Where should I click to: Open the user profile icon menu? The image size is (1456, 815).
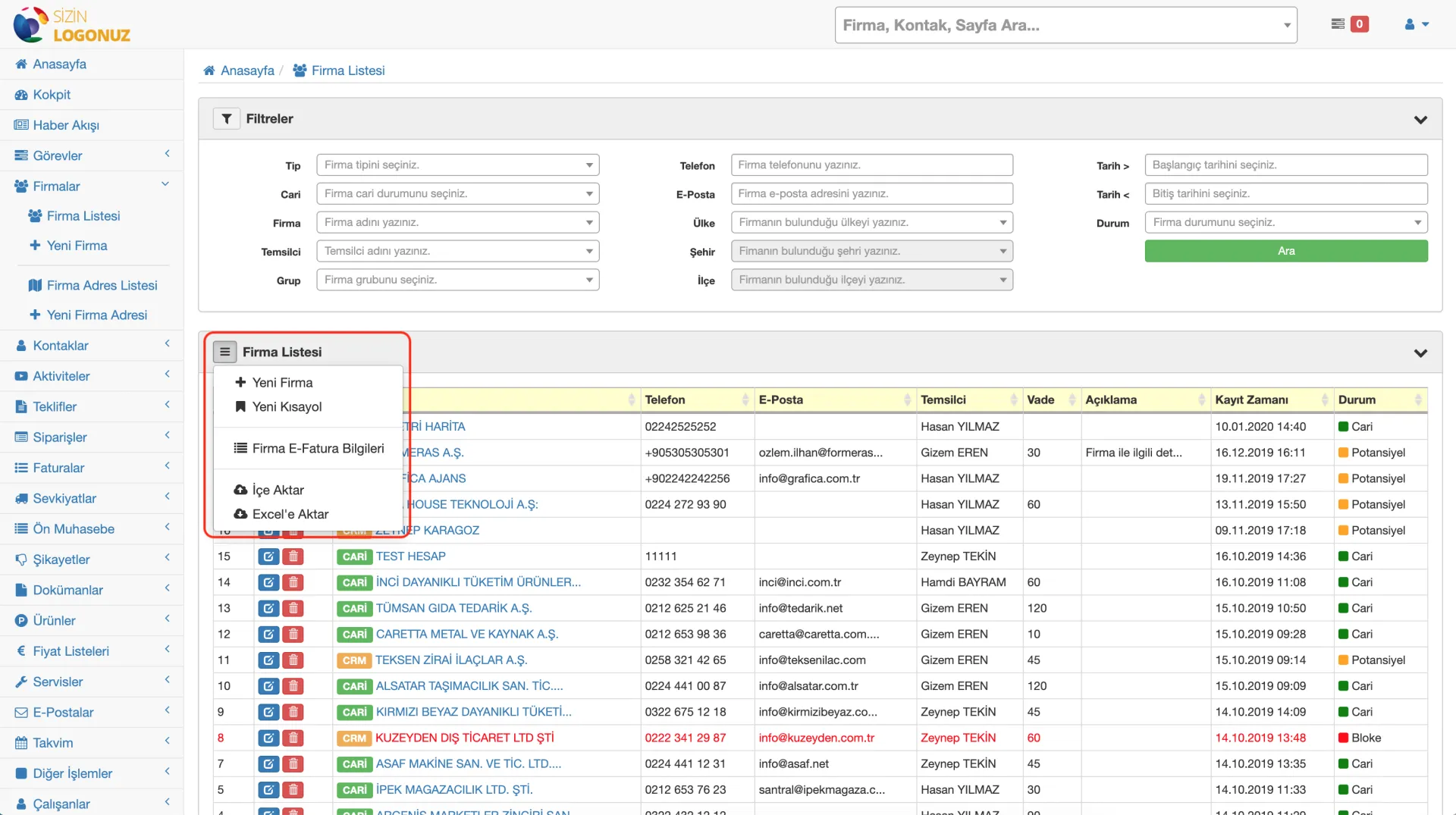pos(1416,24)
